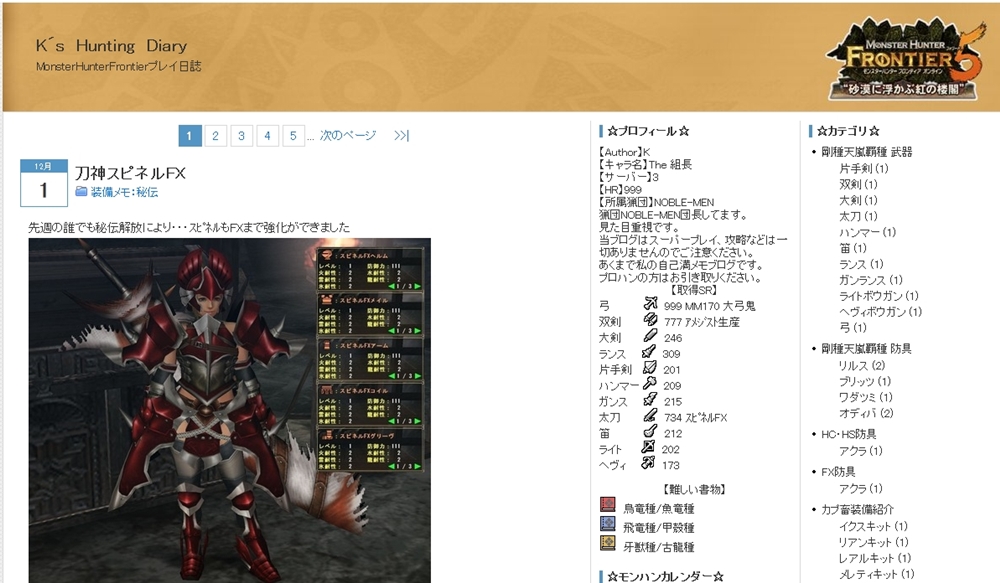Click the dual blades 双剣 weapon icon
The height and width of the screenshot is (583, 1000).
pyautogui.click(x=650, y=319)
